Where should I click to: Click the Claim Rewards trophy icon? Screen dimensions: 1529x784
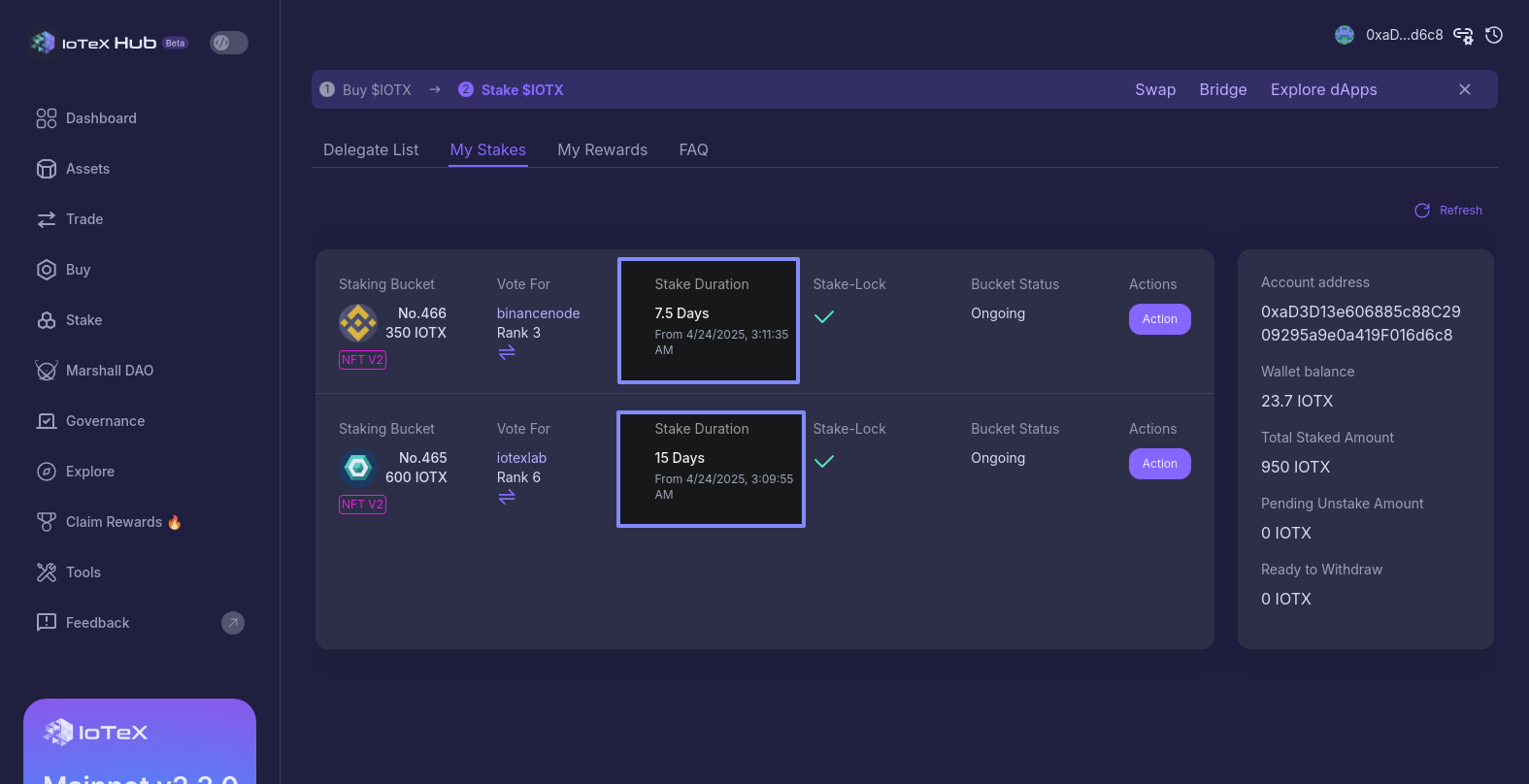[x=47, y=522]
